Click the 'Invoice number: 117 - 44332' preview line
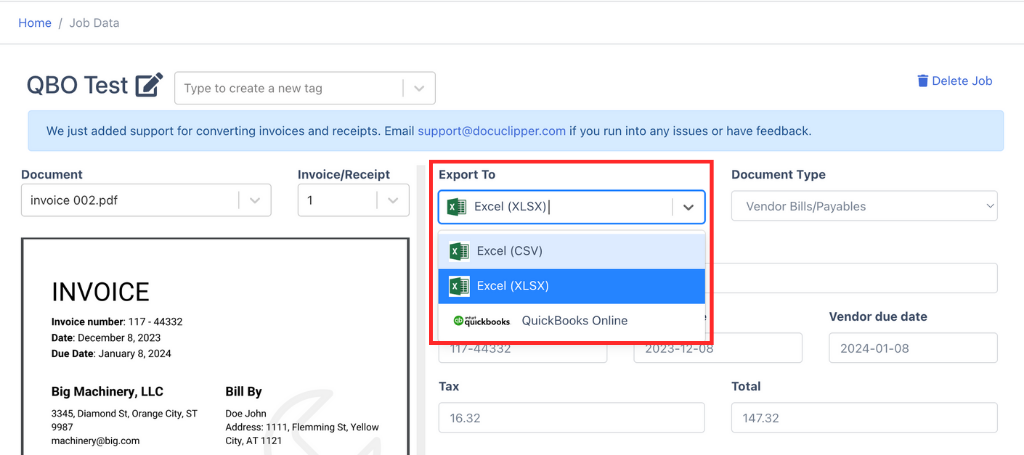The width and height of the screenshot is (1024, 455). point(117,322)
